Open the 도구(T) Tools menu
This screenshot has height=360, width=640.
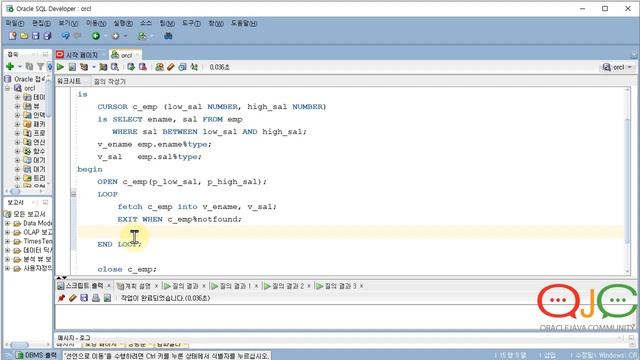click(x=191, y=23)
